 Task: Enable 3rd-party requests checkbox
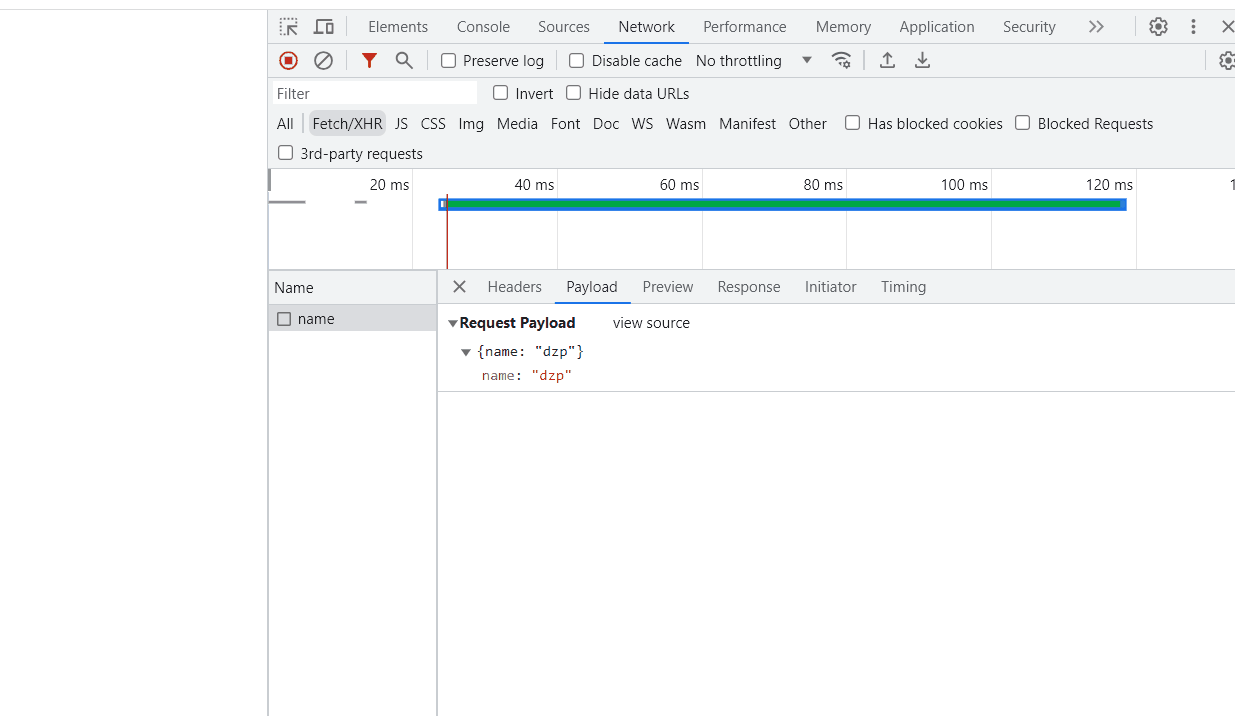(285, 153)
